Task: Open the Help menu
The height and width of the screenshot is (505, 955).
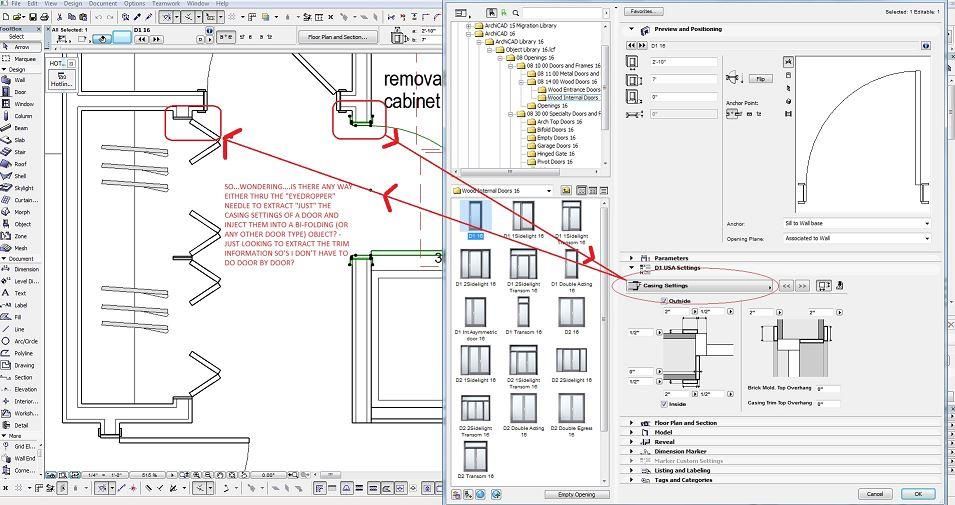Action: [222, 3]
